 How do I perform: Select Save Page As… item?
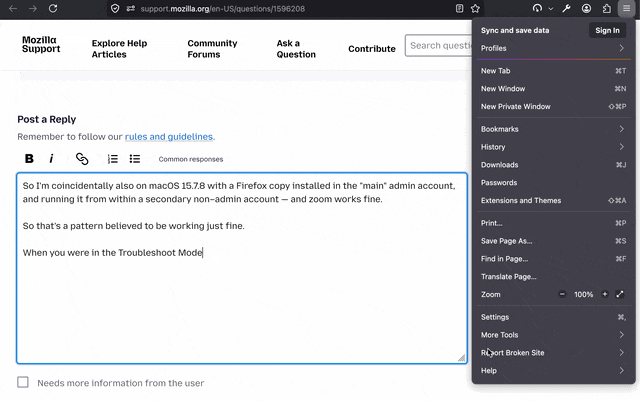click(553, 241)
